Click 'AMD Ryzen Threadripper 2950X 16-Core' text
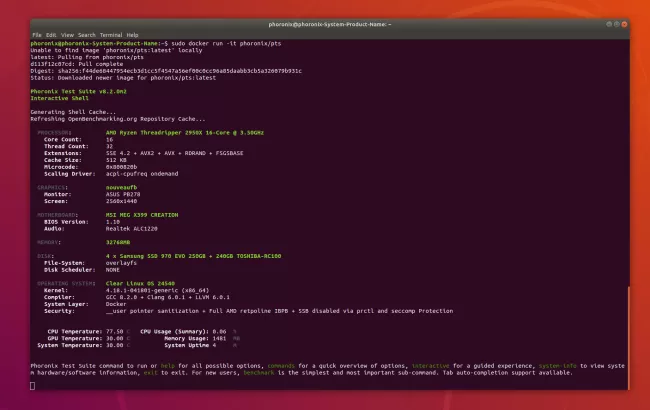Viewport: 650px width, 410px height. pyautogui.click(x=167, y=133)
